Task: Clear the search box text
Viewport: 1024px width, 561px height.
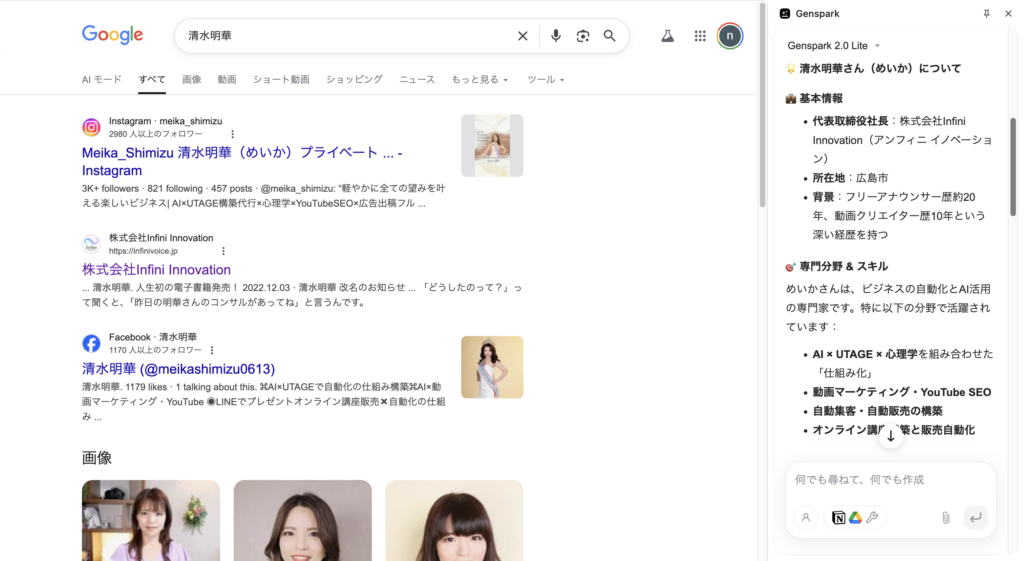Action: 522,36
